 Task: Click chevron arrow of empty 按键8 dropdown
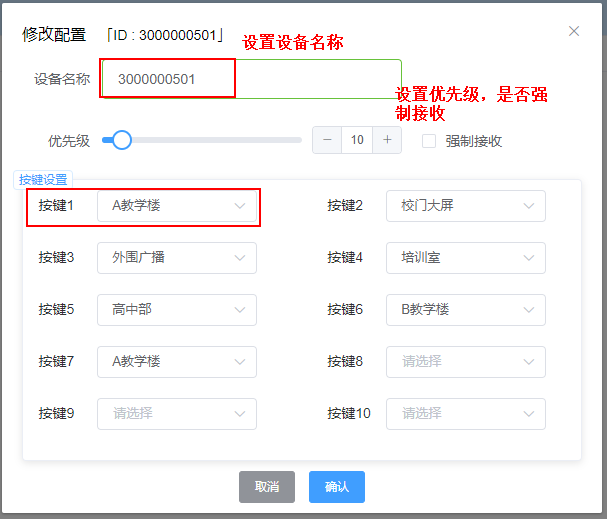(528, 362)
